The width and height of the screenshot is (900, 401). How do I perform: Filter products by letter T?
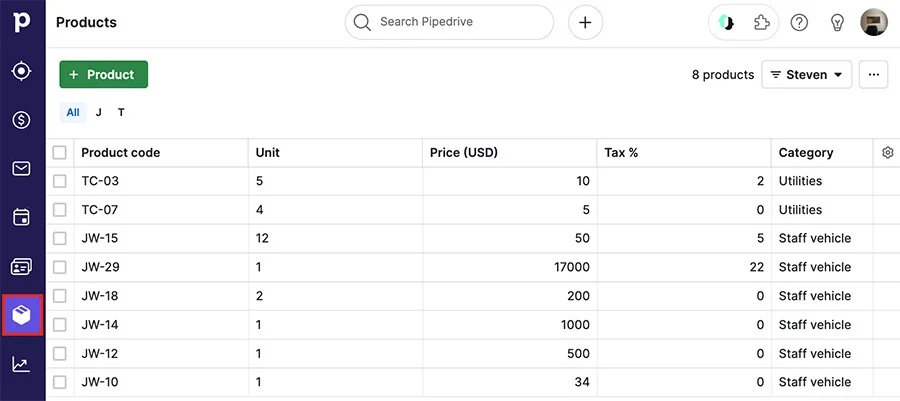(x=121, y=113)
